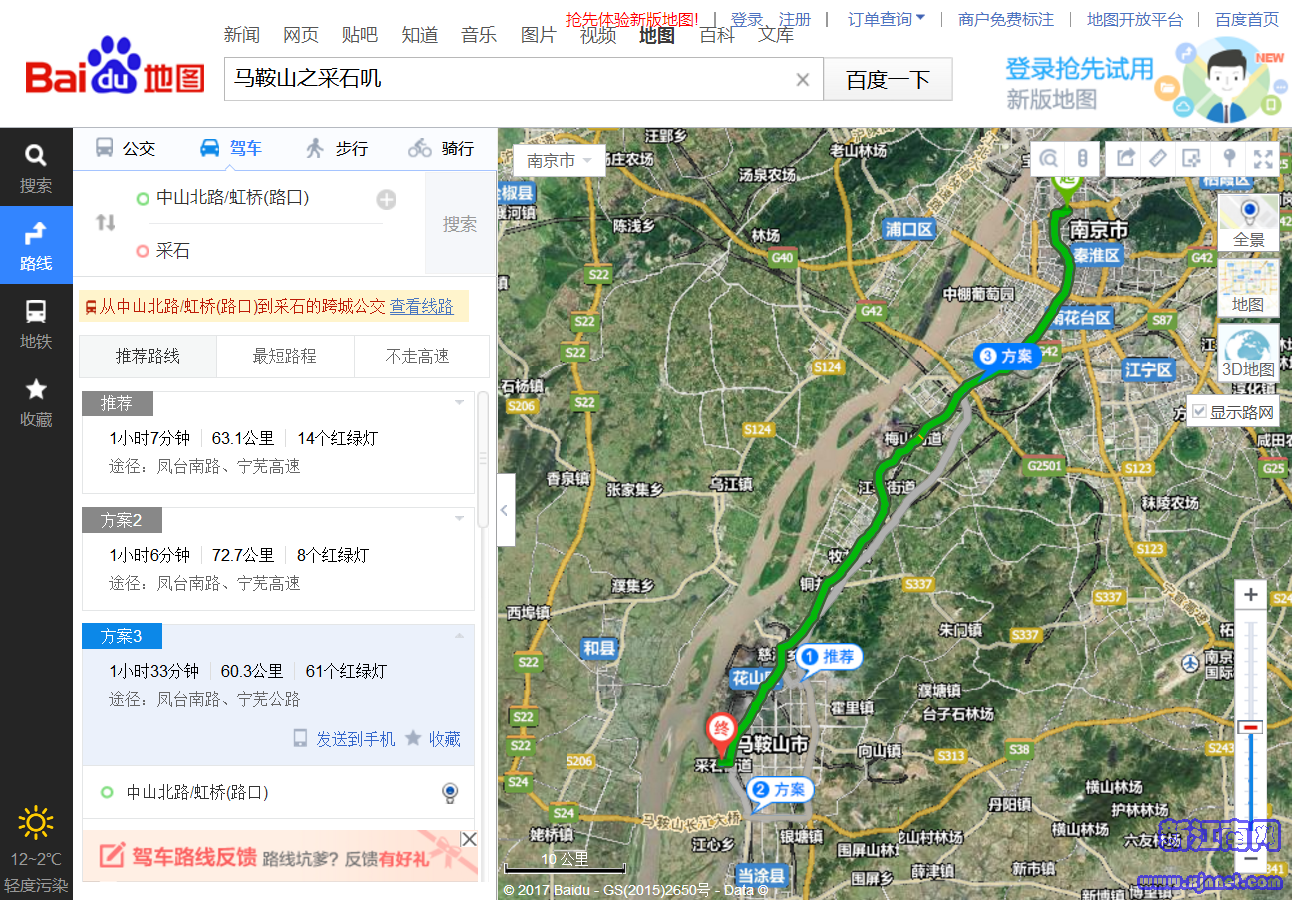Click the sun weather icon
This screenshot has width=1292, height=900.
(x=36, y=823)
